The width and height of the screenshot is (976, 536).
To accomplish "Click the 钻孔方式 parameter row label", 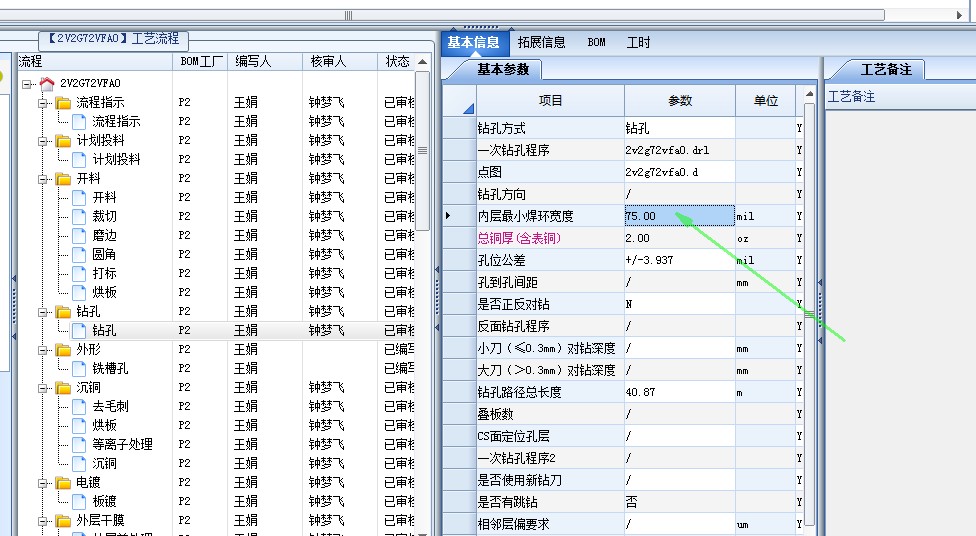I will (502, 128).
